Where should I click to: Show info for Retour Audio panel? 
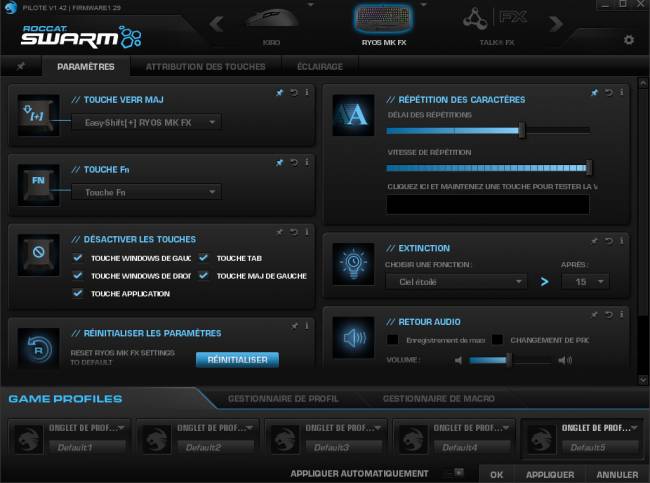tap(621, 315)
